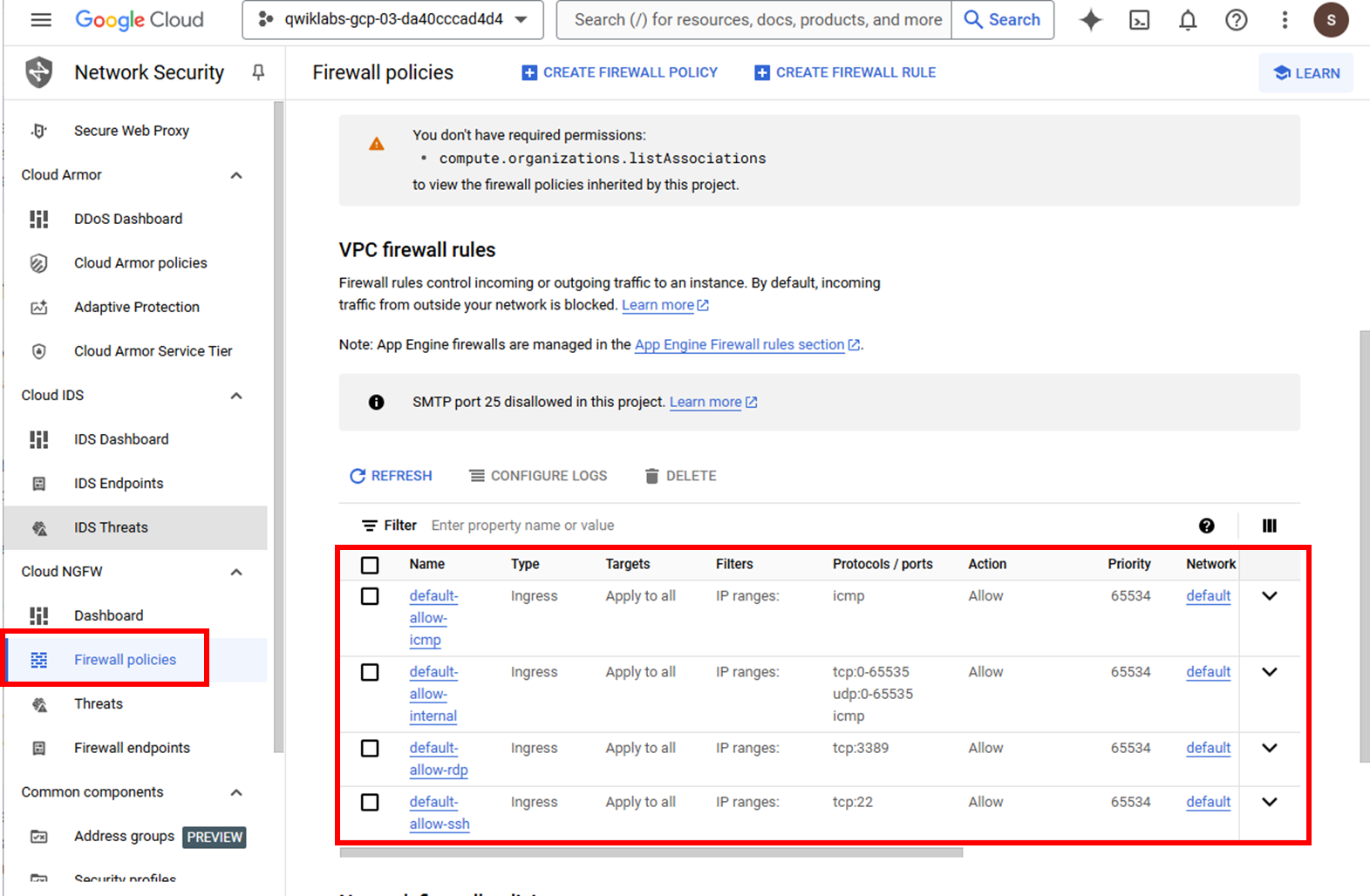Click the IDS Threats icon
The image size is (1370, 896).
(x=39, y=527)
